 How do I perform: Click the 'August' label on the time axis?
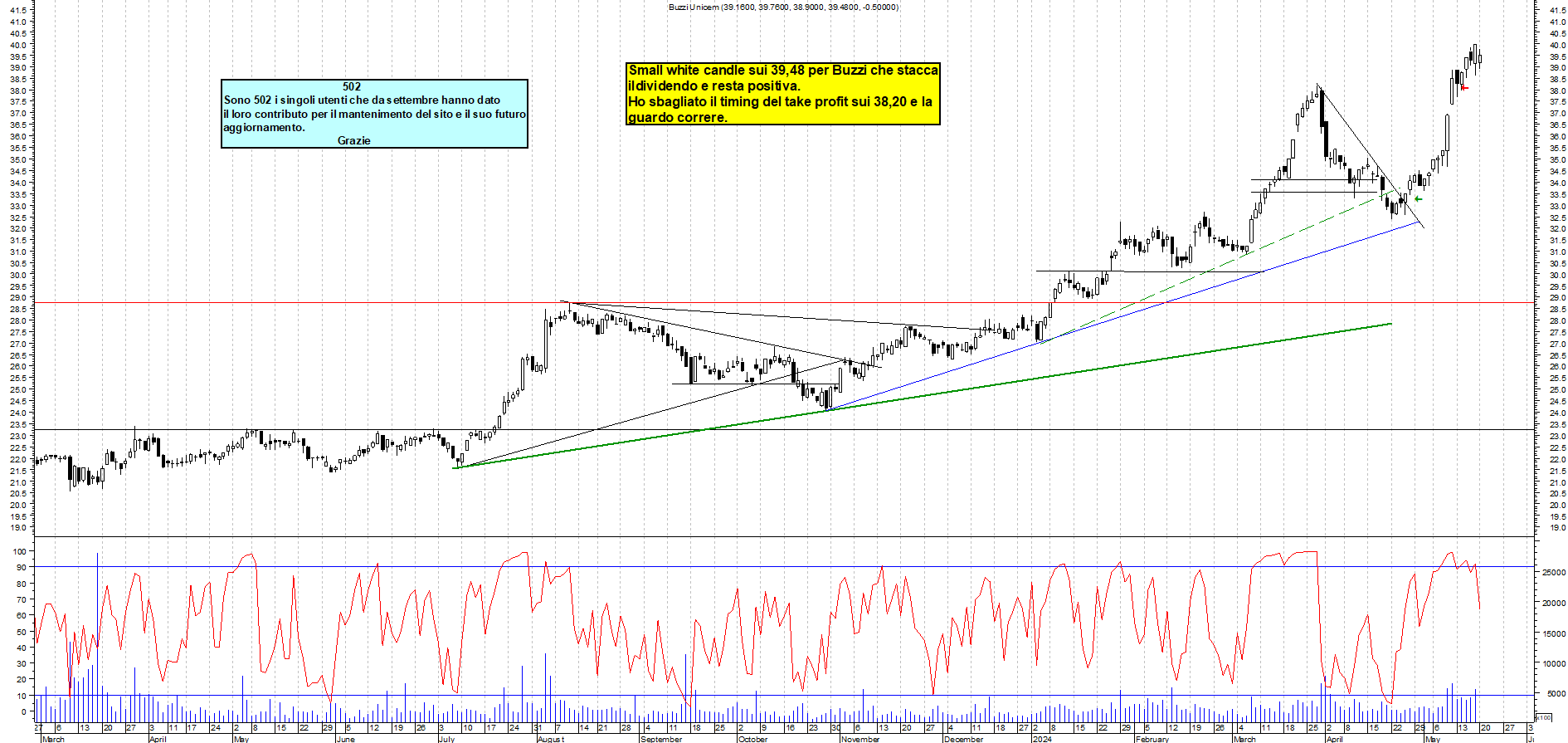(x=550, y=739)
